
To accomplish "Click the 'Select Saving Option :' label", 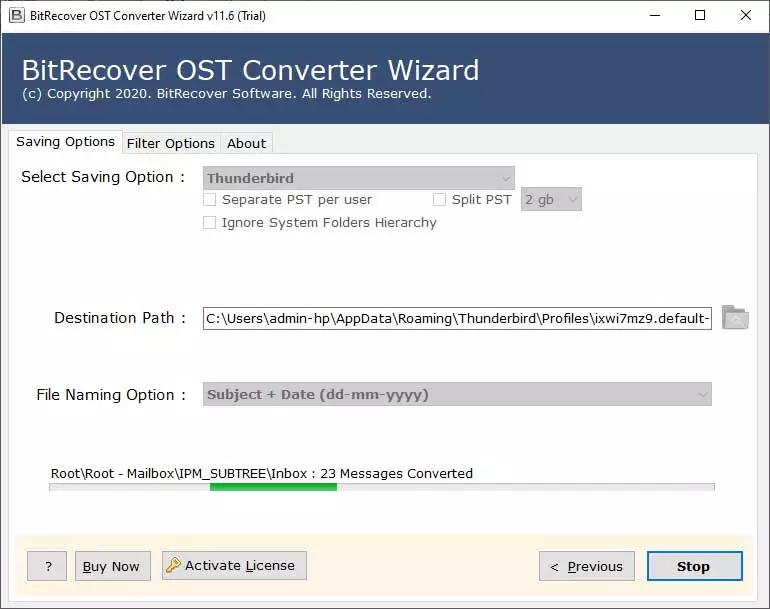I will pos(103,177).
